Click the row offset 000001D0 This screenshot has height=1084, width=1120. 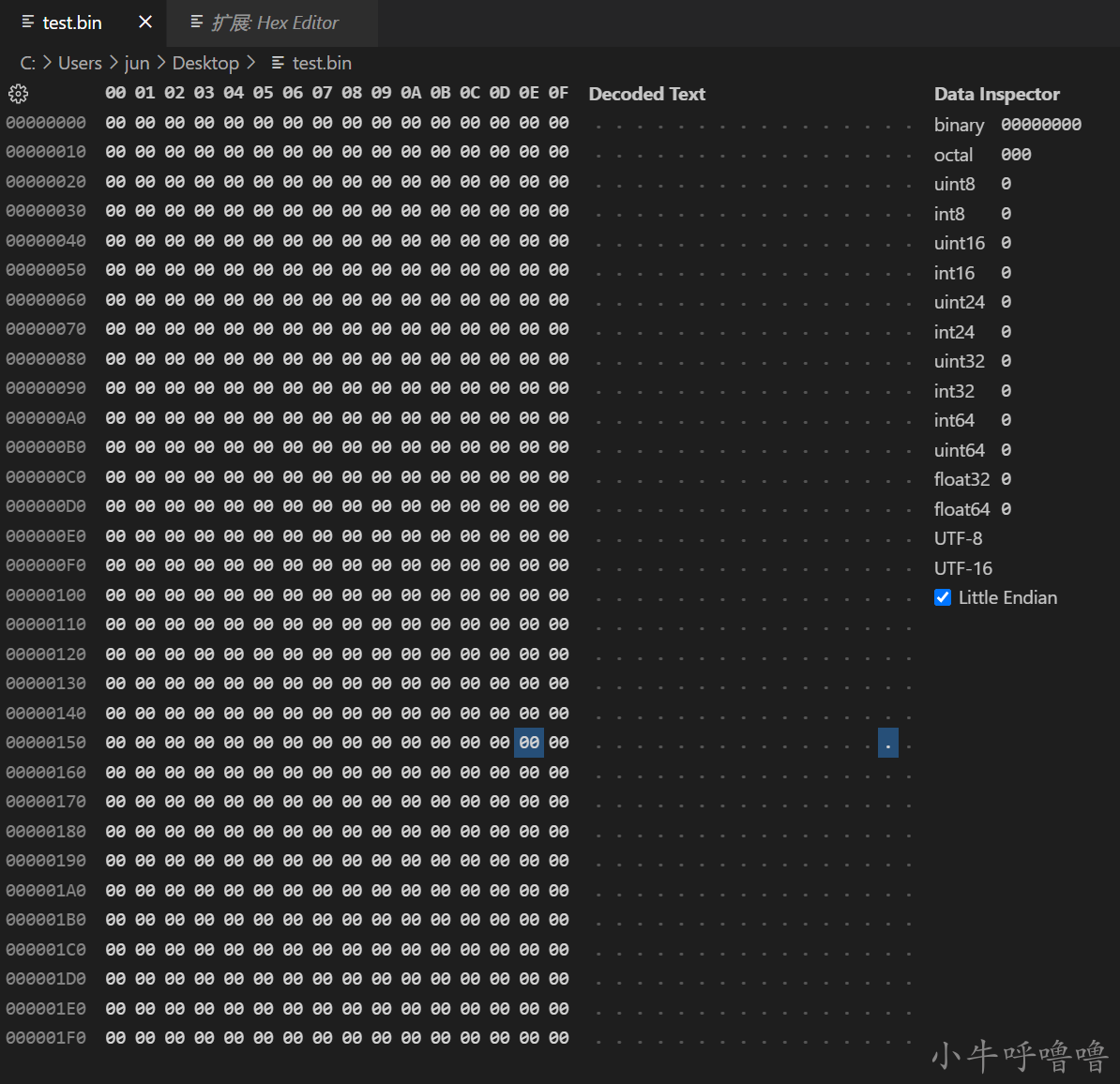(x=46, y=979)
